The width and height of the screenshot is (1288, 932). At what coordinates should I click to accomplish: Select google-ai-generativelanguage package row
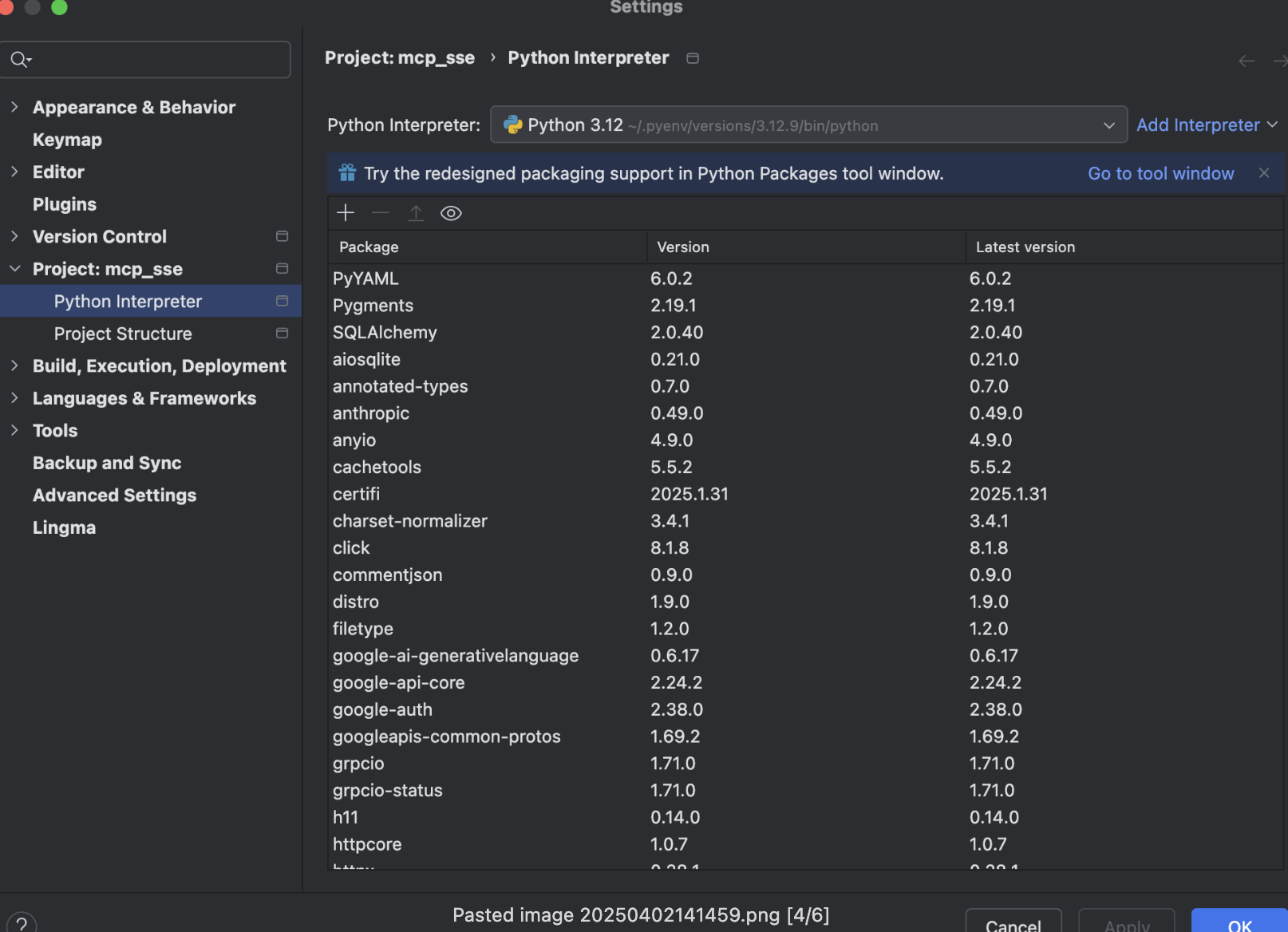(x=805, y=656)
